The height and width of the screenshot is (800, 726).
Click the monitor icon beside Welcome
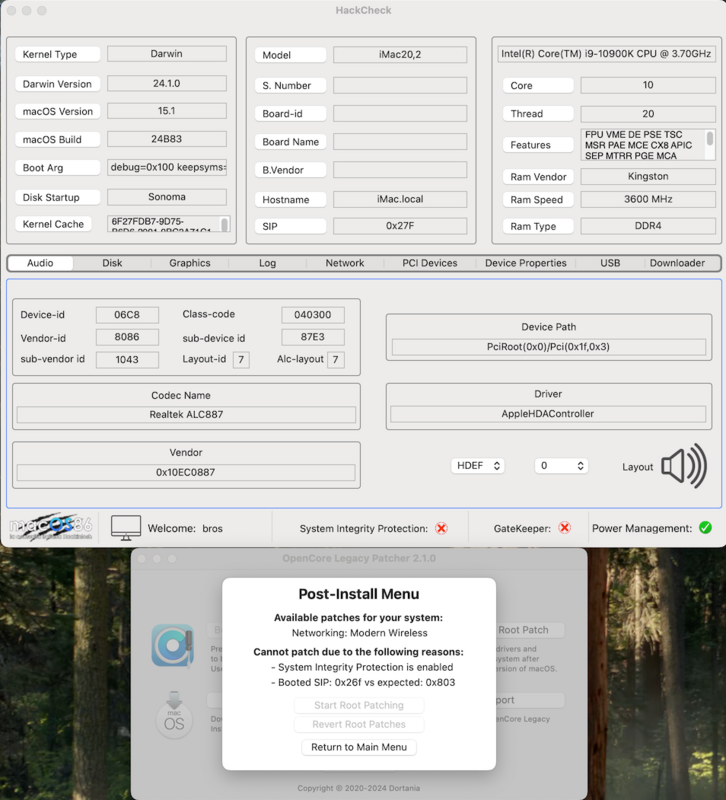(x=126, y=528)
